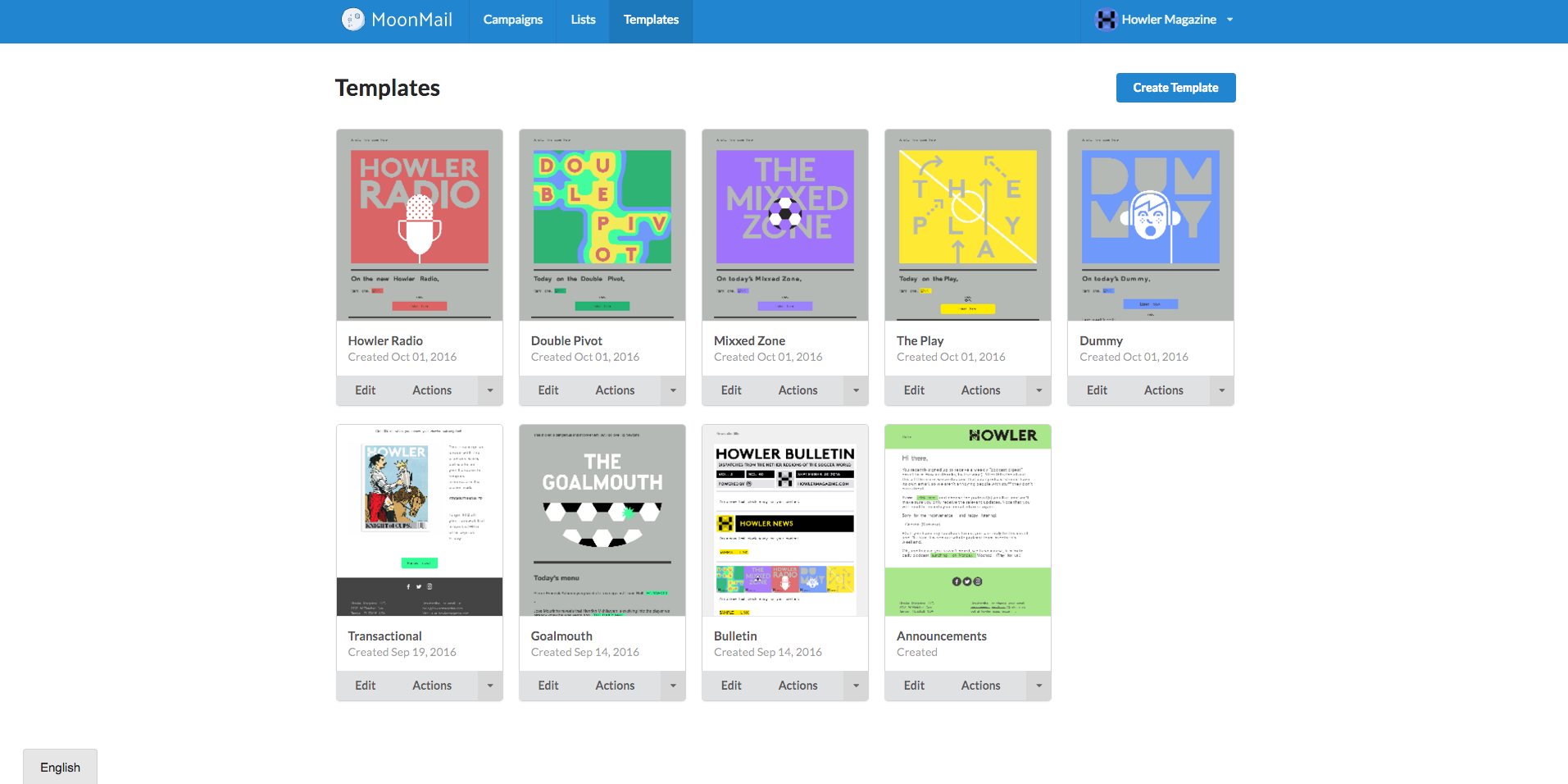This screenshot has height=784, width=1568.
Task: Click Actions for Howler Radio
Action: (432, 390)
